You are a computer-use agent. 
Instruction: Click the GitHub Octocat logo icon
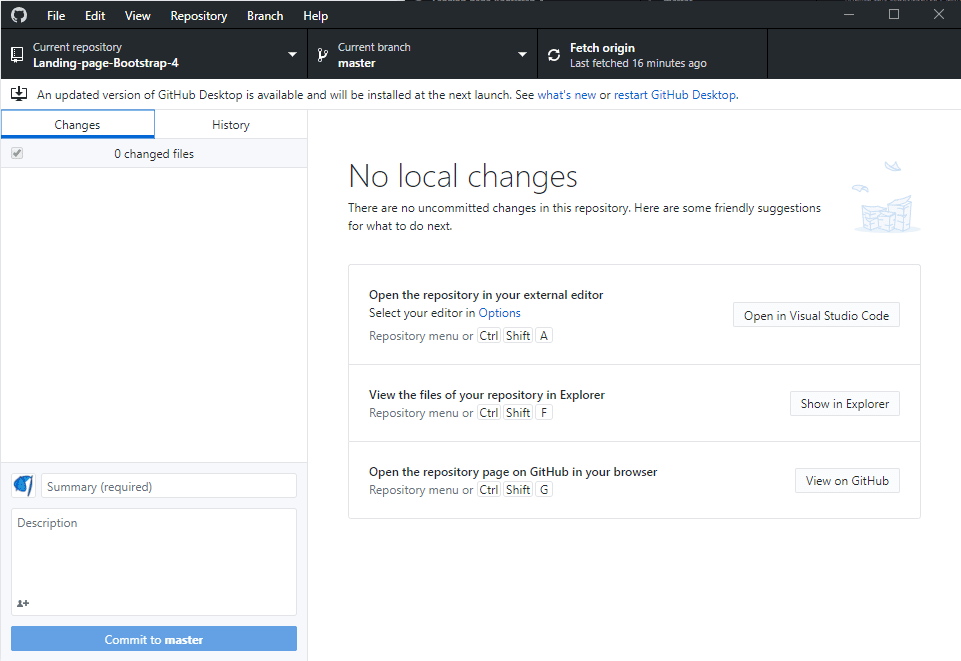[x=19, y=15]
